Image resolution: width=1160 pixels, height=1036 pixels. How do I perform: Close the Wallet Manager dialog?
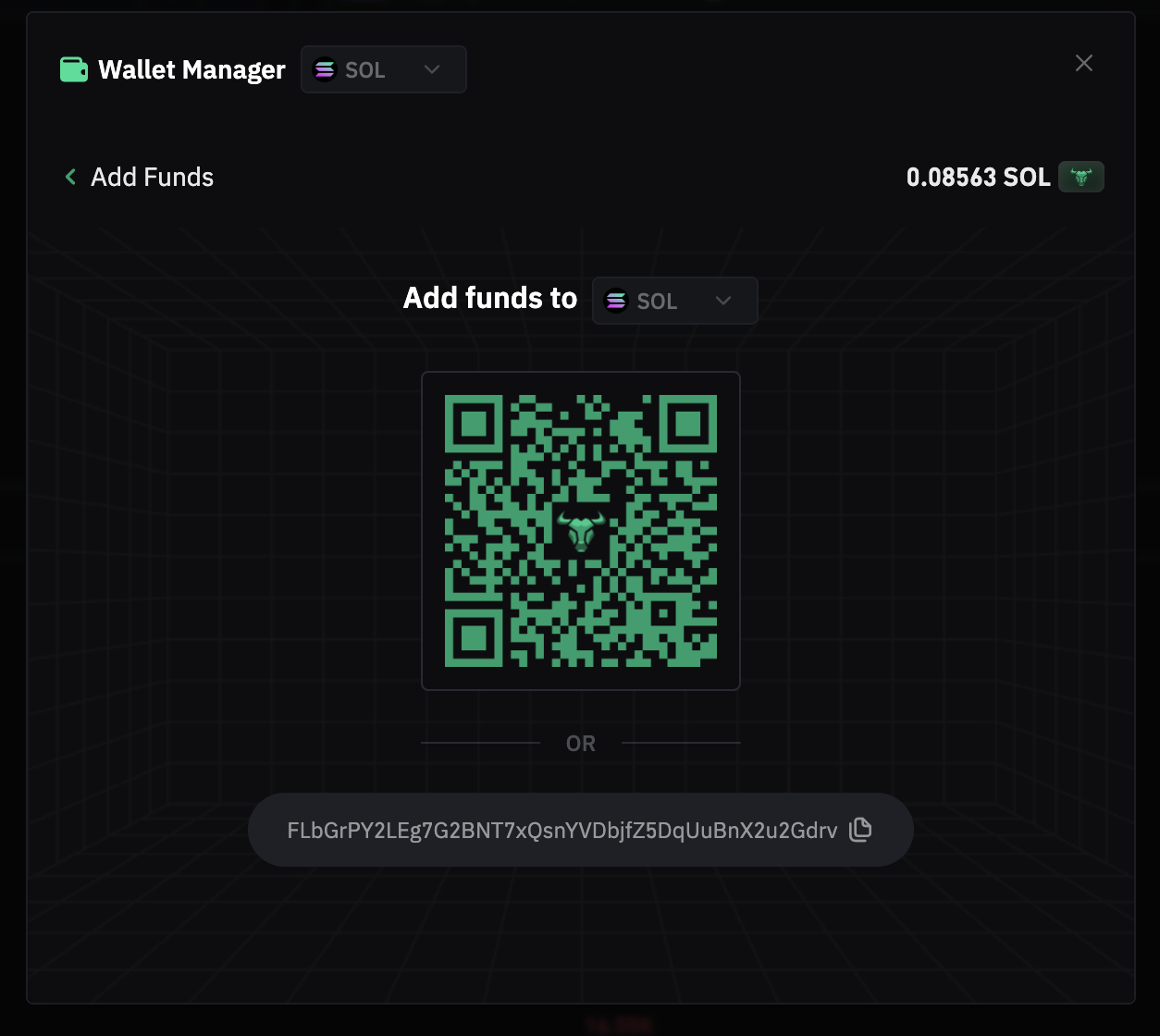(x=1084, y=63)
